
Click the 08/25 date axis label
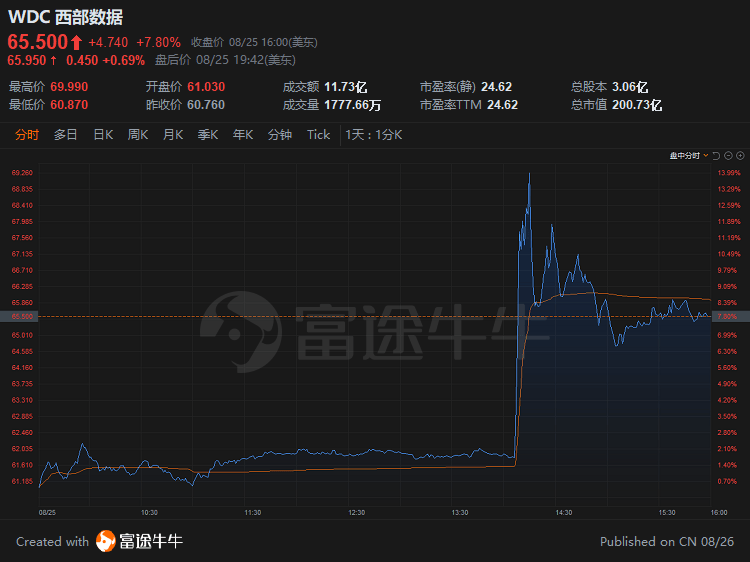pyautogui.click(x=47, y=513)
